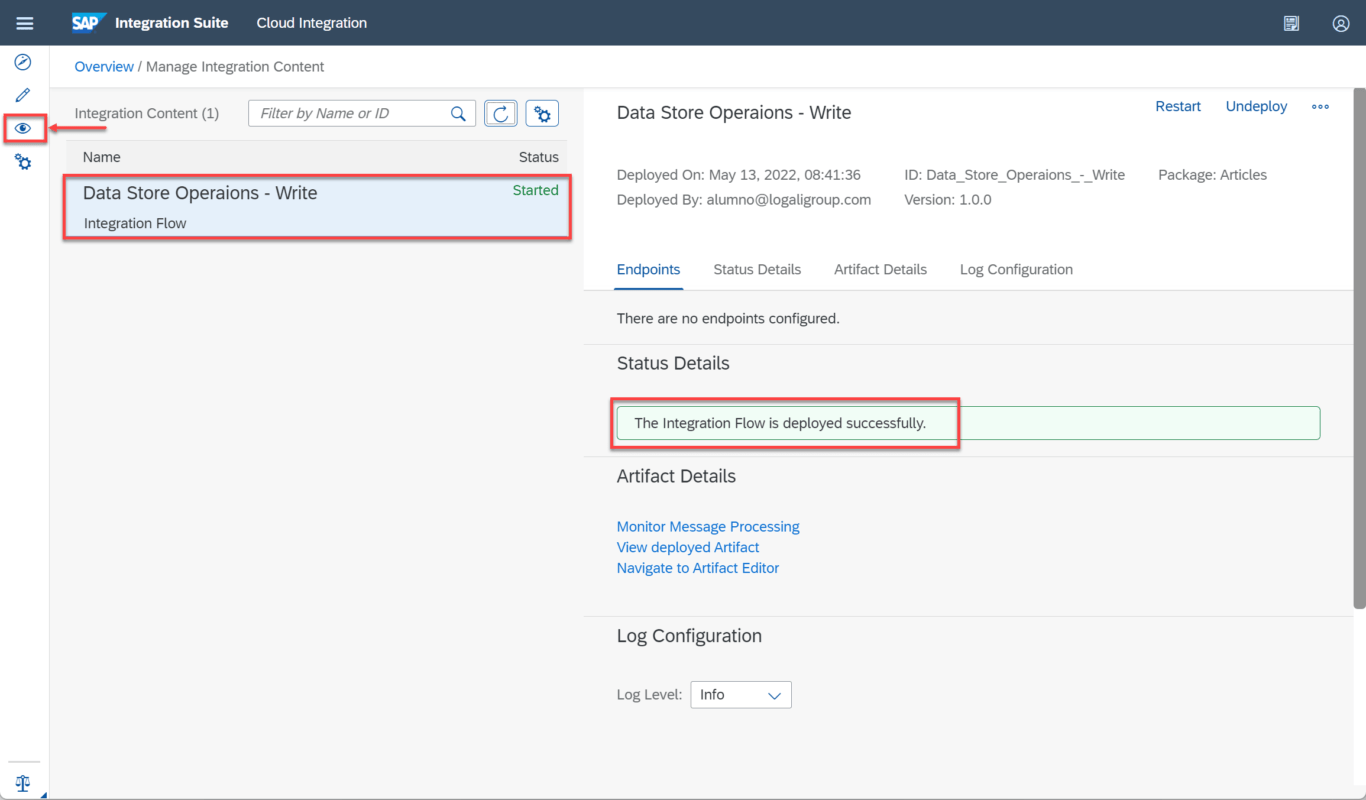Switch to the Endpoints tab
The image size is (1366, 800).
648,269
